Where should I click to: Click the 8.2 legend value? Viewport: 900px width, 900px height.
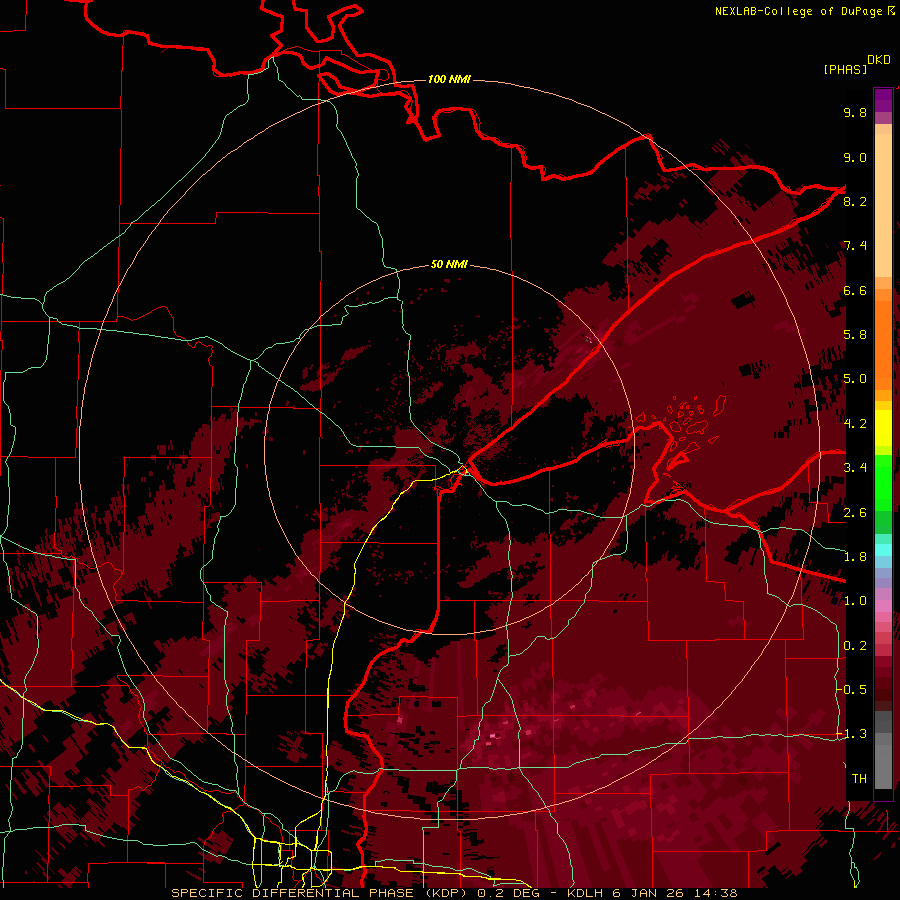click(x=855, y=201)
